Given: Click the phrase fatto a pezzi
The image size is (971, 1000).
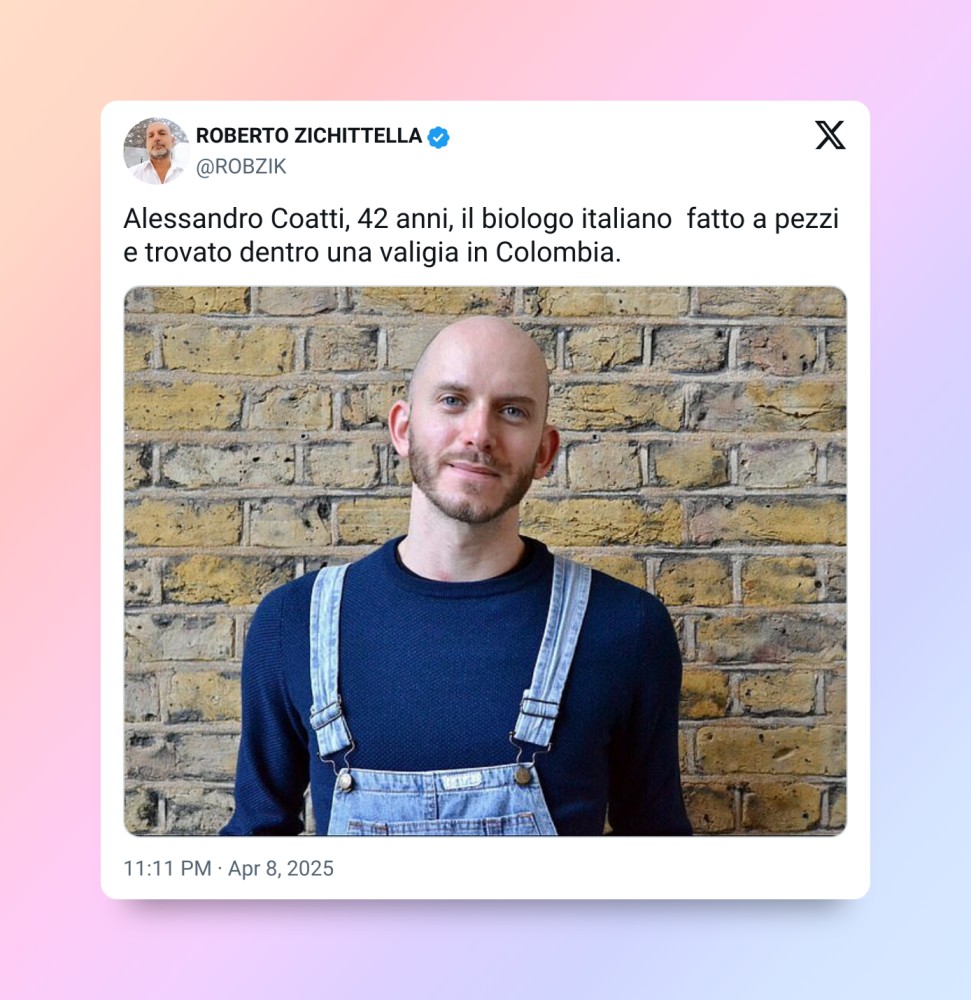Looking at the screenshot, I should [x=763, y=219].
